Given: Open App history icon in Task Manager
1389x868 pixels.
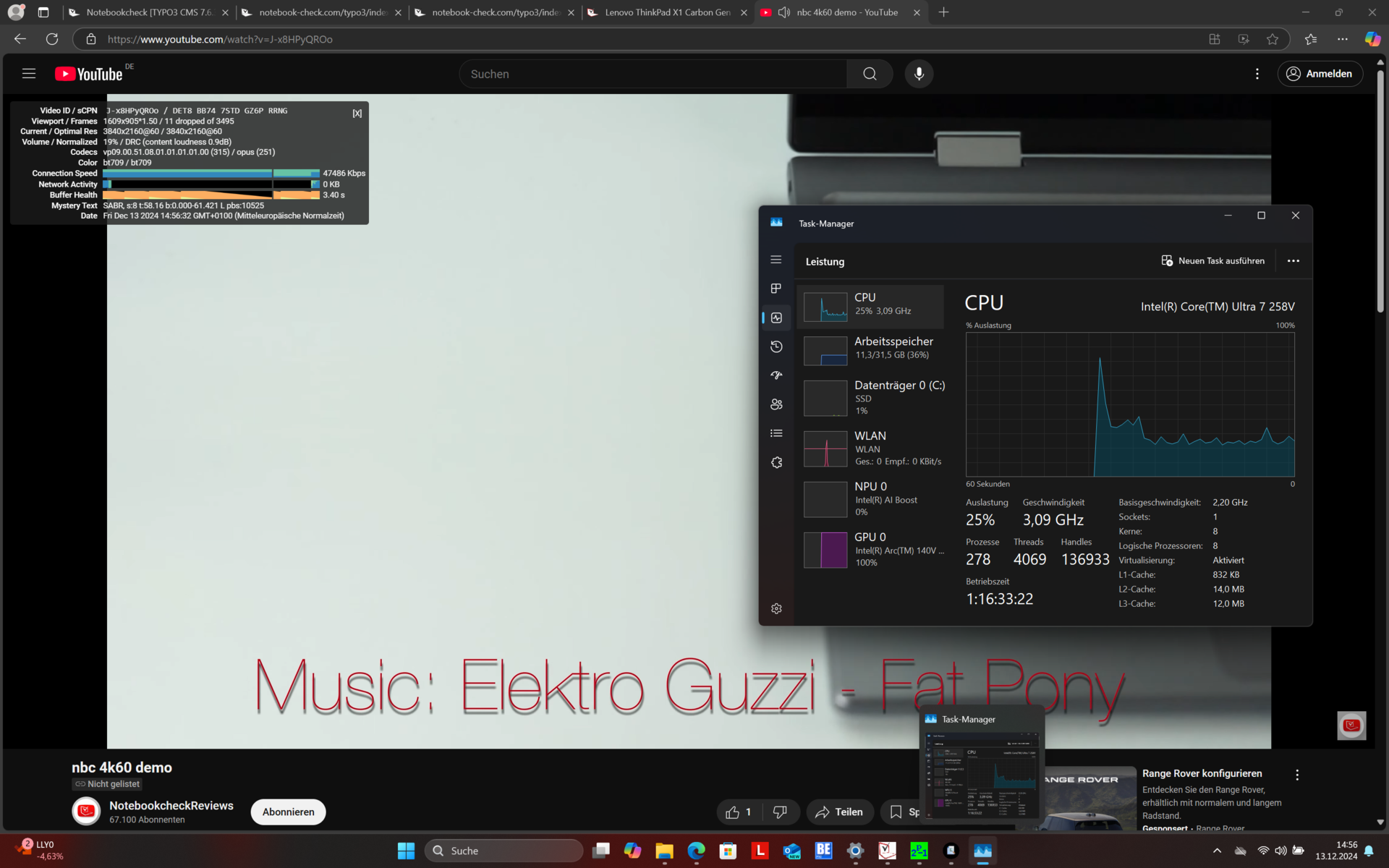Looking at the screenshot, I should tap(776, 346).
